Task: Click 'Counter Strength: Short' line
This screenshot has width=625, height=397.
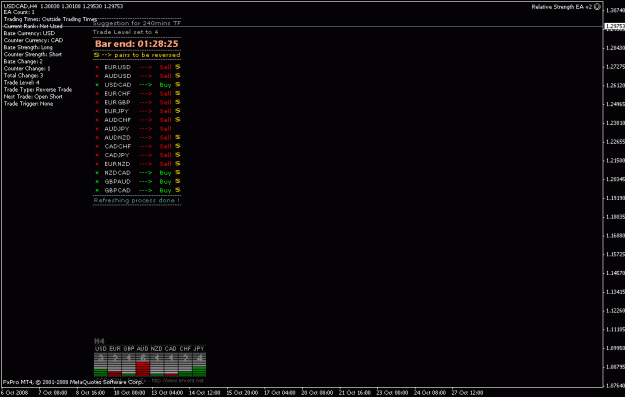Action: pyautogui.click(x=33, y=54)
